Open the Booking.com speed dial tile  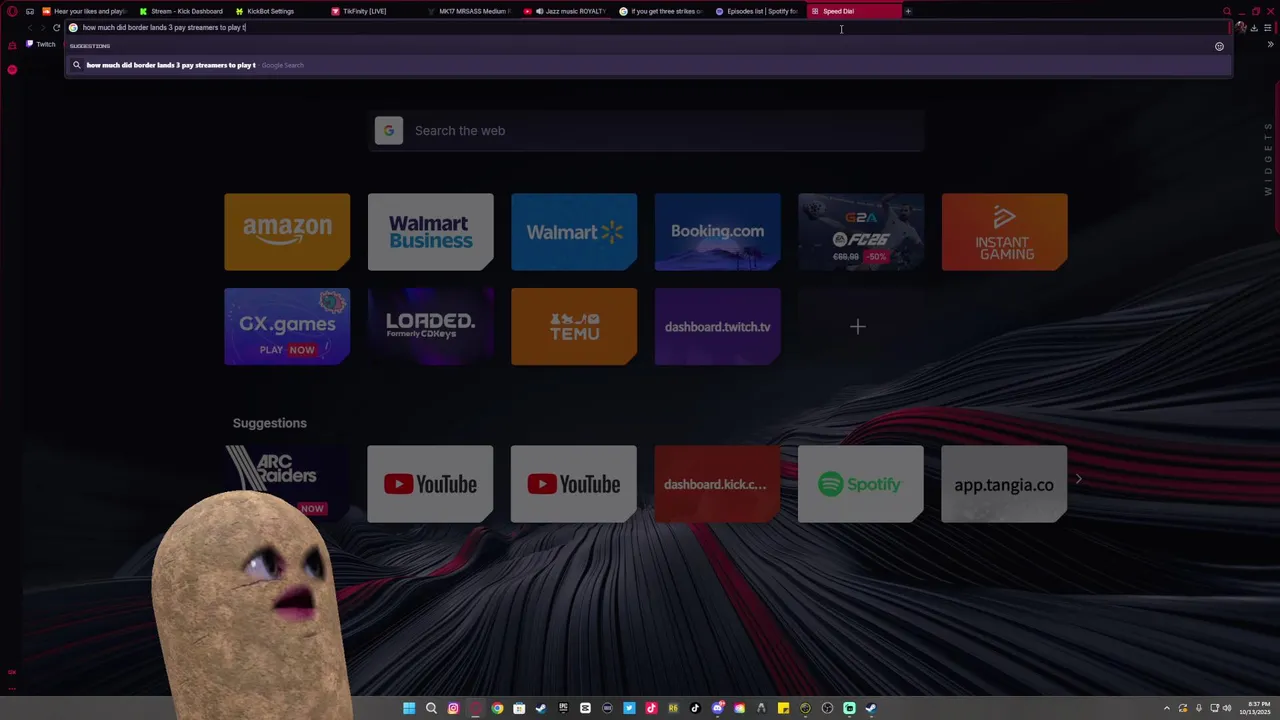pos(717,232)
